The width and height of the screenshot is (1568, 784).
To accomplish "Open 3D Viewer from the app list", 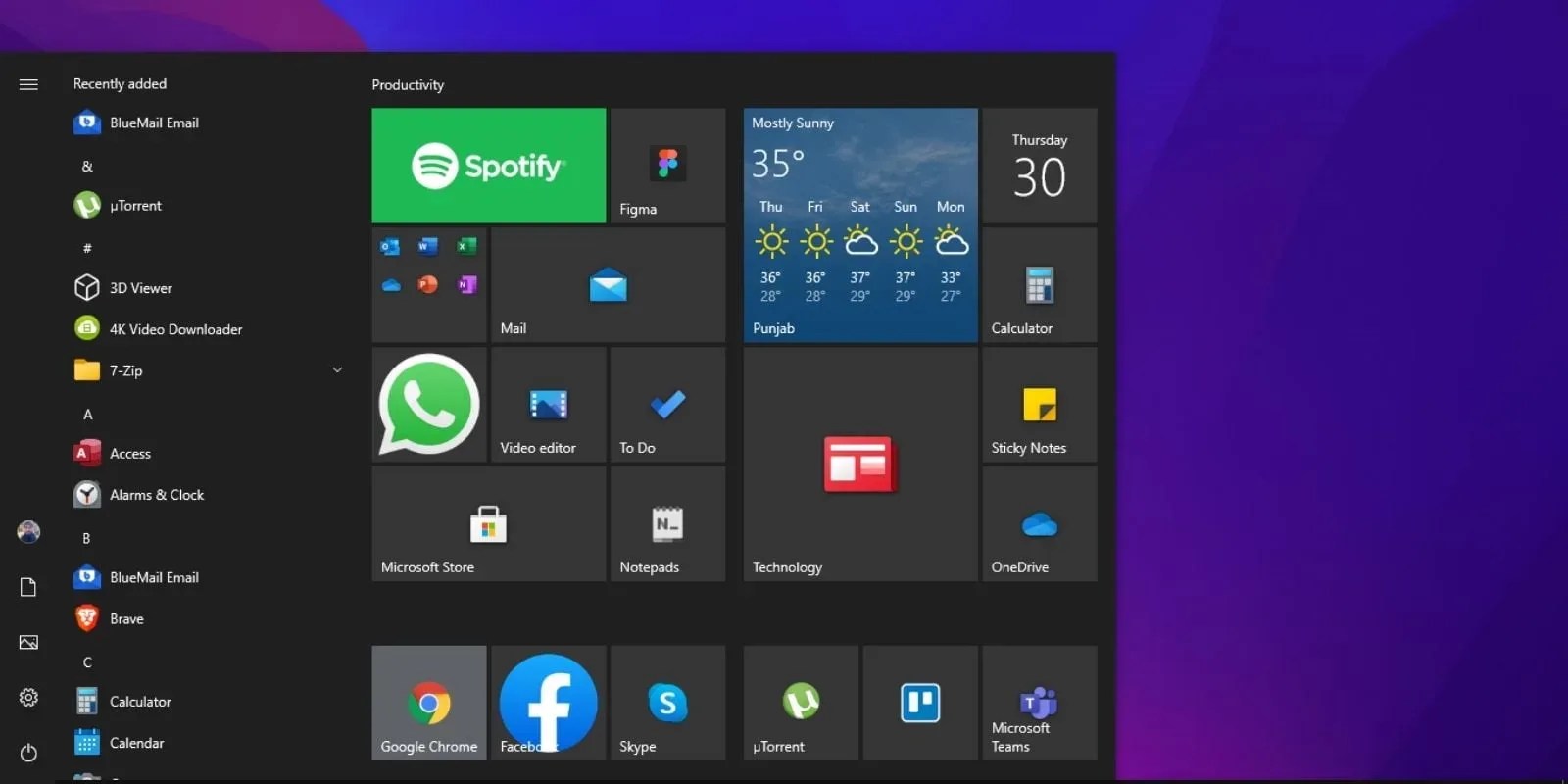I will point(208,288).
